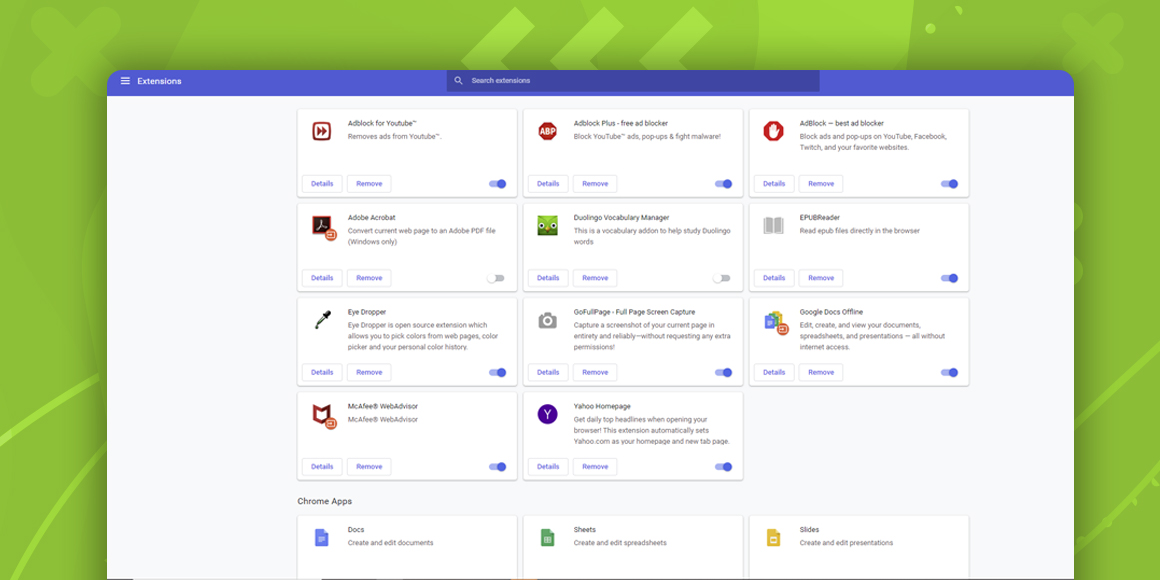Turn off Google Docs Offline toggle

(x=949, y=372)
